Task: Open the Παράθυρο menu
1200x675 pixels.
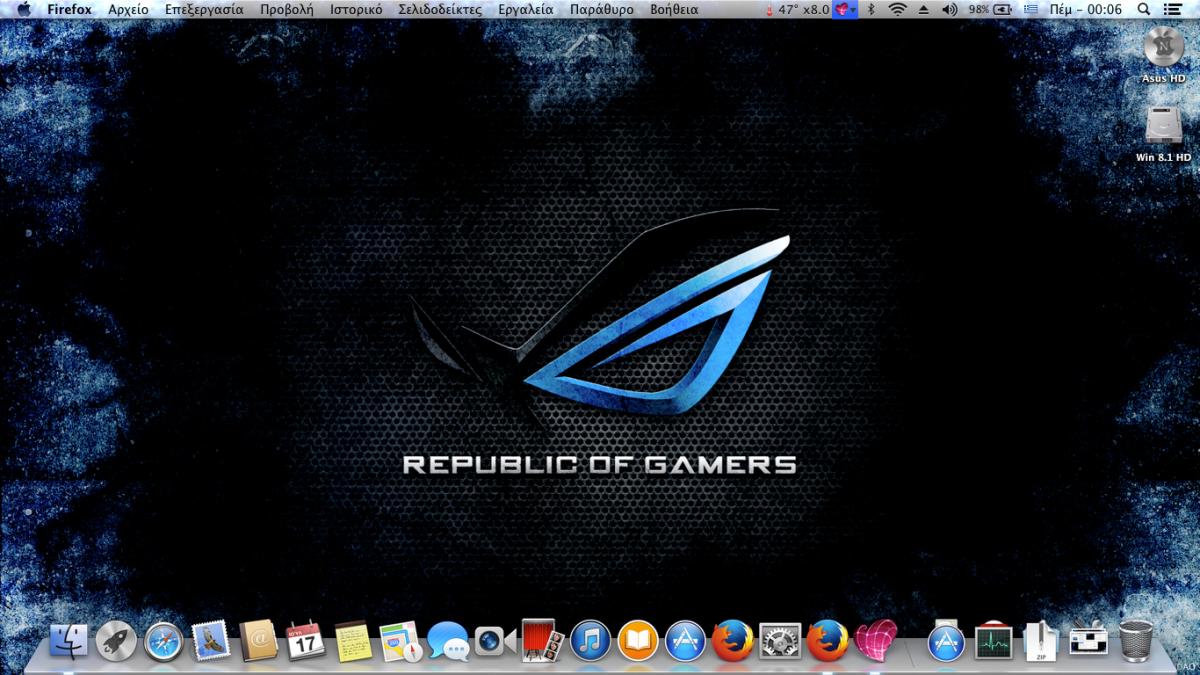Action: click(601, 9)
